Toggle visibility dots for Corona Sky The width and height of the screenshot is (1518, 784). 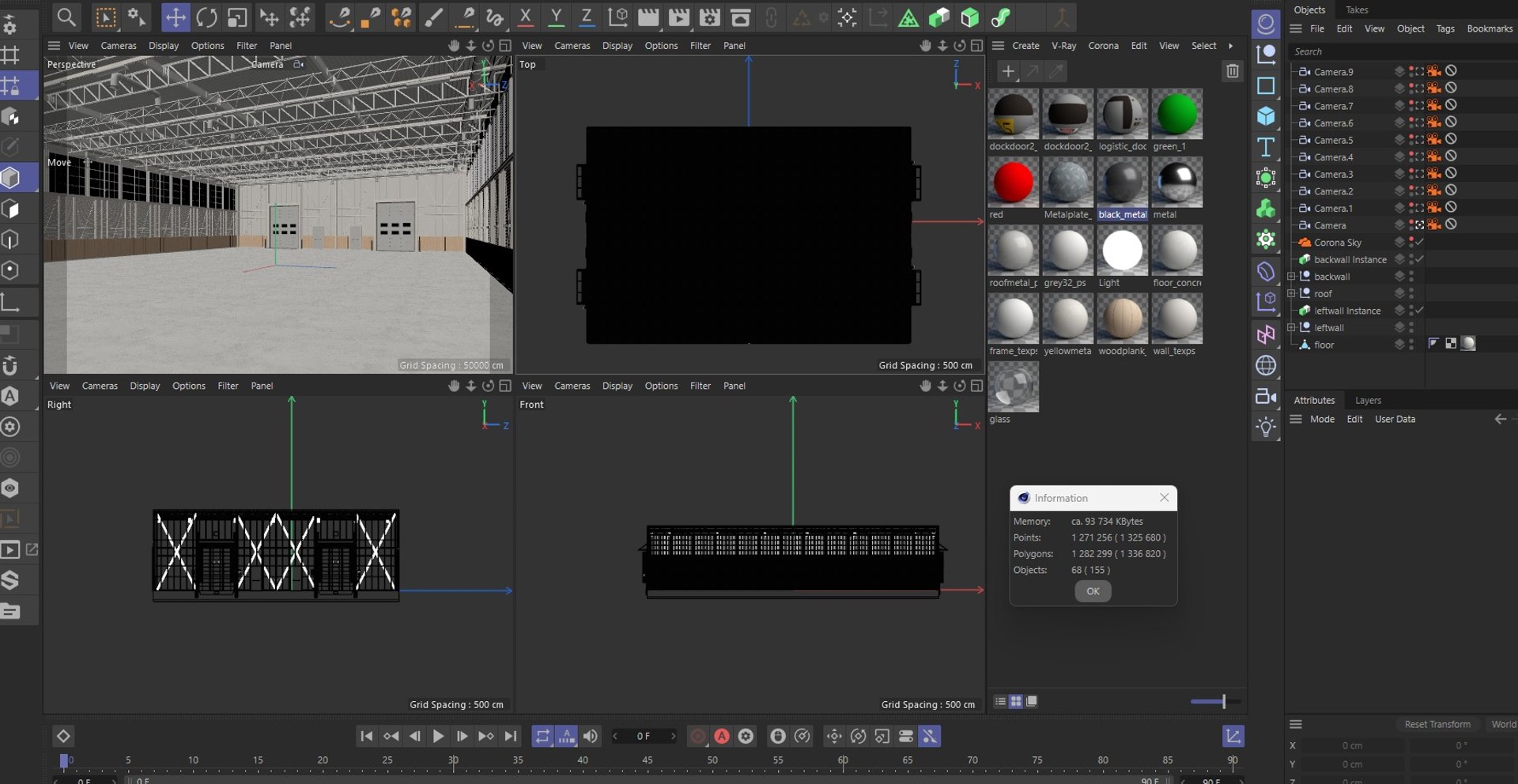[1411, 243]
